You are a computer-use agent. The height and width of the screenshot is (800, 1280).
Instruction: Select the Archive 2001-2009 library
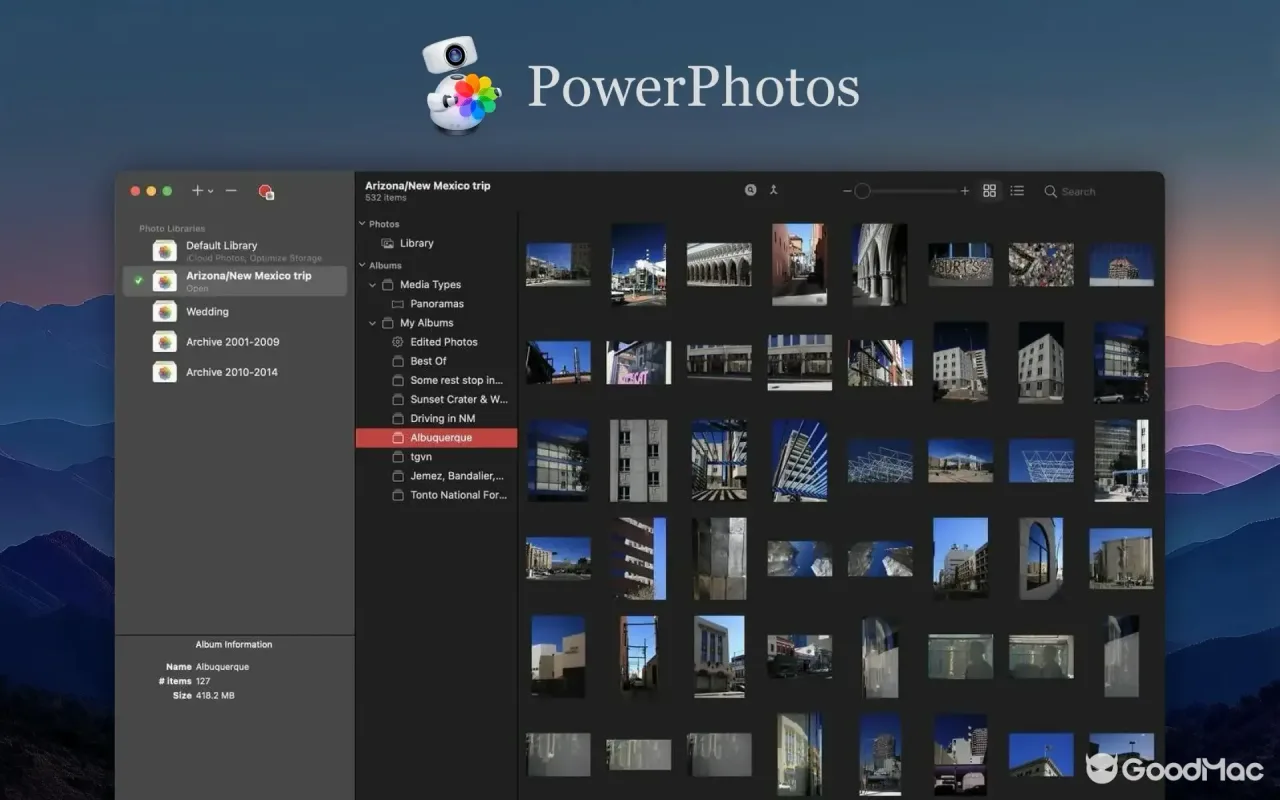pos(235,342)
